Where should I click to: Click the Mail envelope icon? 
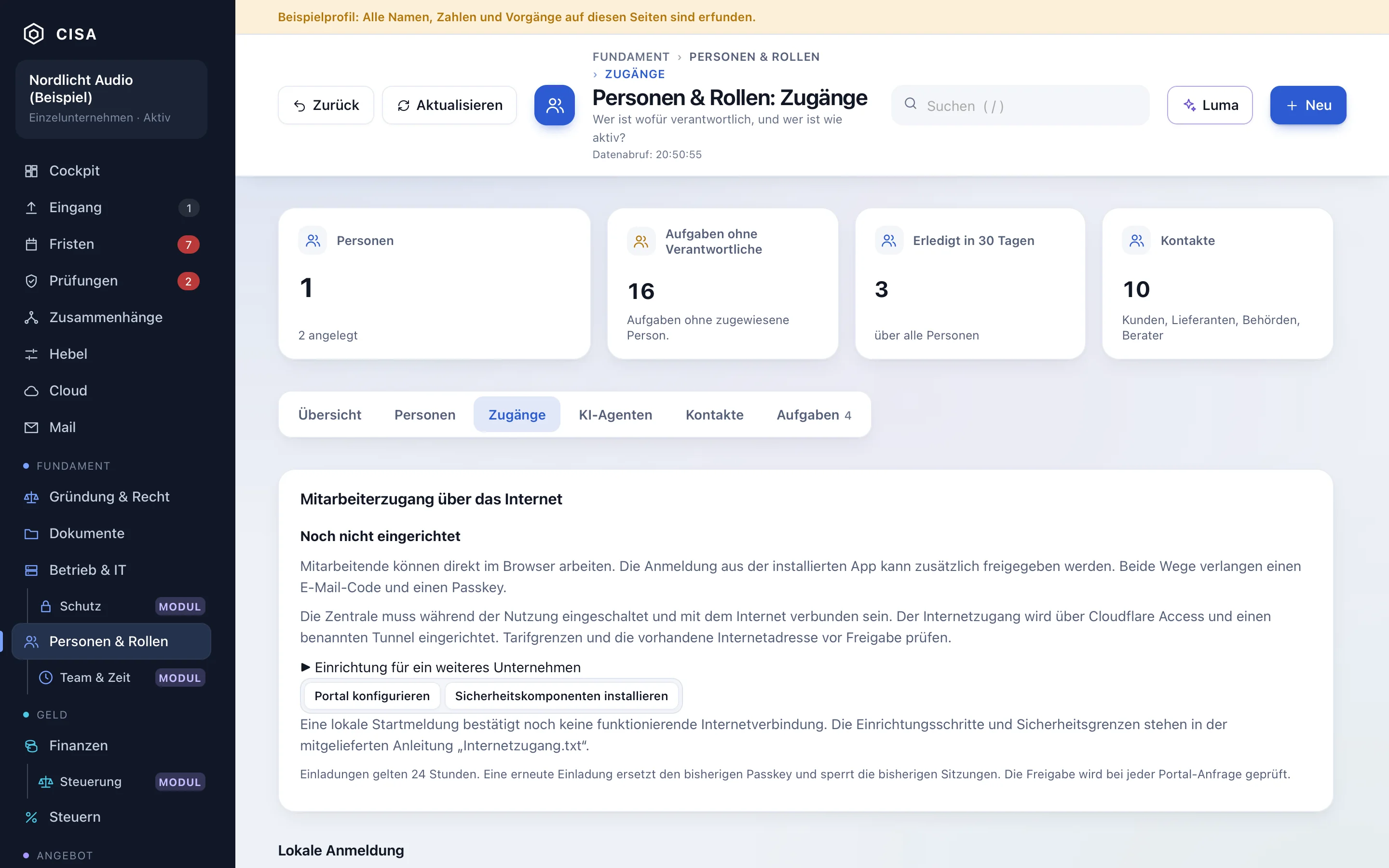tap(31, 428)
